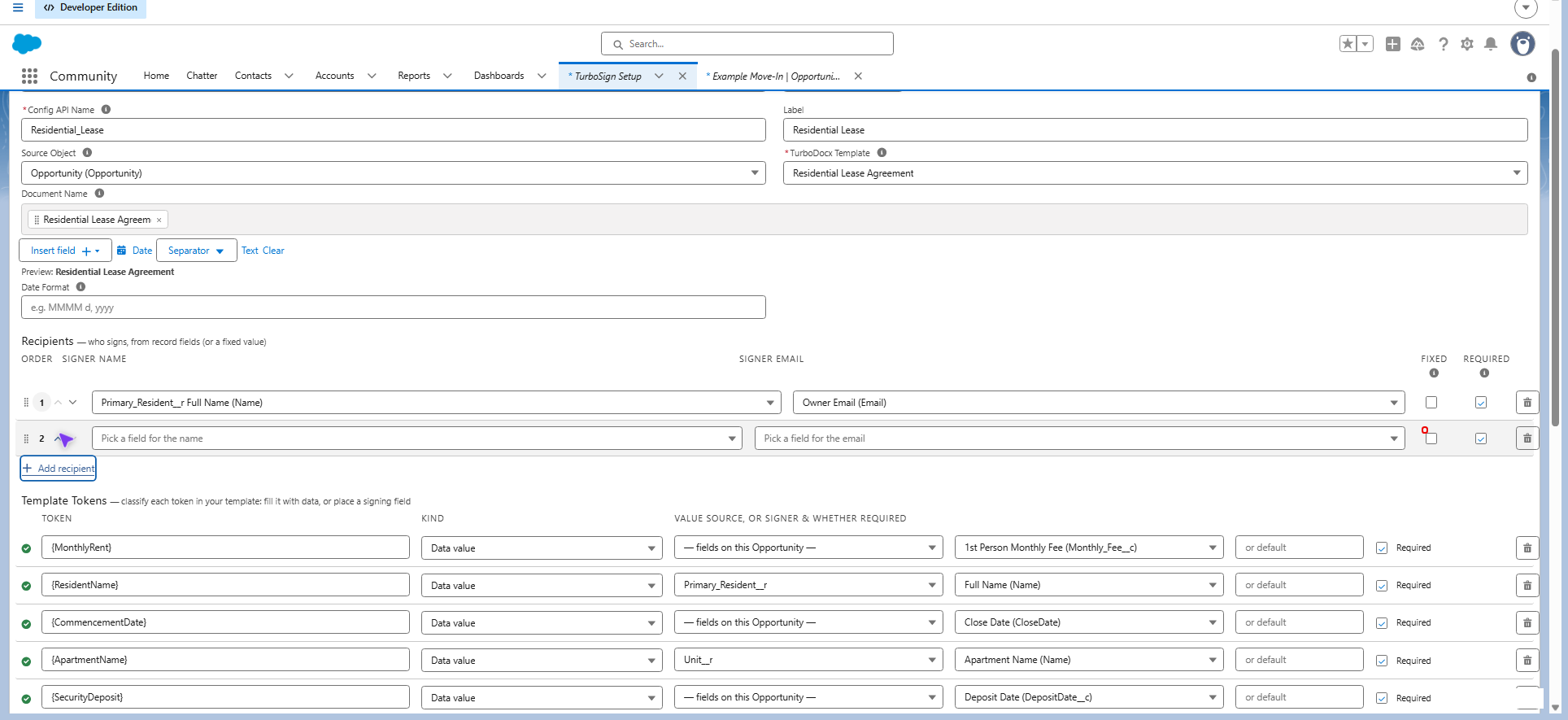
Task: Click the Insert field button
Action: 65,251
